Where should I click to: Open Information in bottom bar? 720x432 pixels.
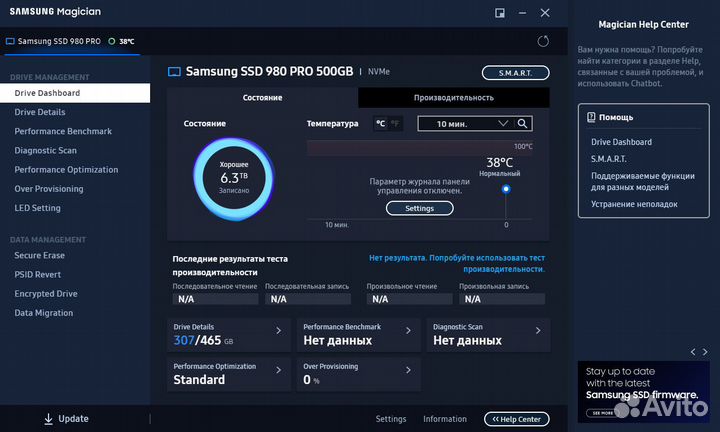click(x=444, y=419)
